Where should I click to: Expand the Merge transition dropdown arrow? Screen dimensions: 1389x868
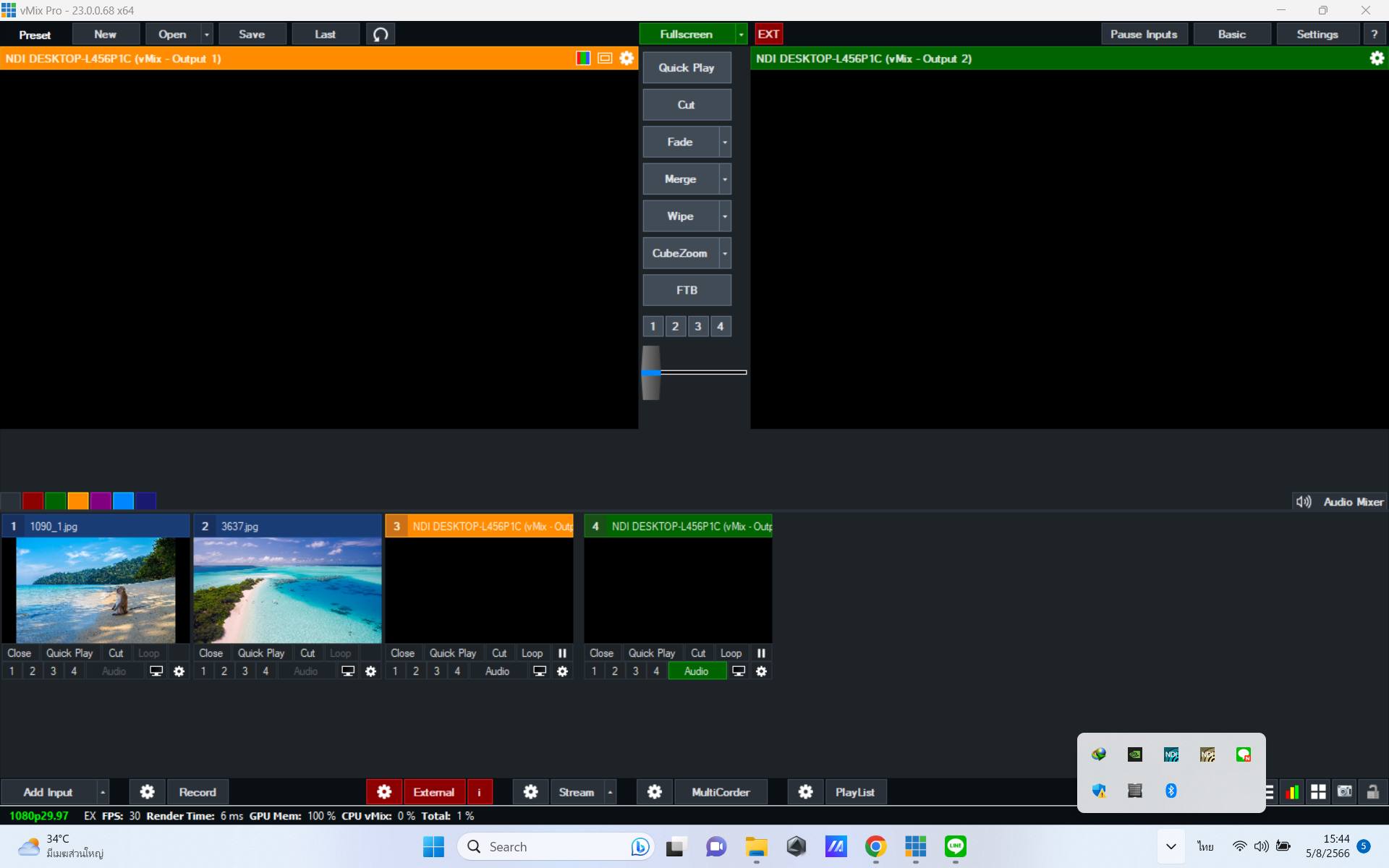coord(725,179)
